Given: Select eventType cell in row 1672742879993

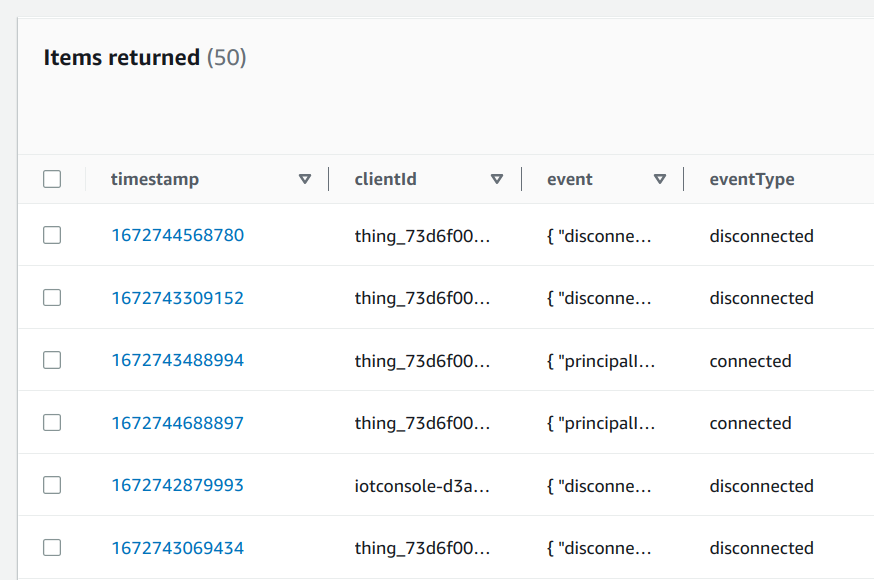Looking at the screenshot, I should [x=761, y=486].
